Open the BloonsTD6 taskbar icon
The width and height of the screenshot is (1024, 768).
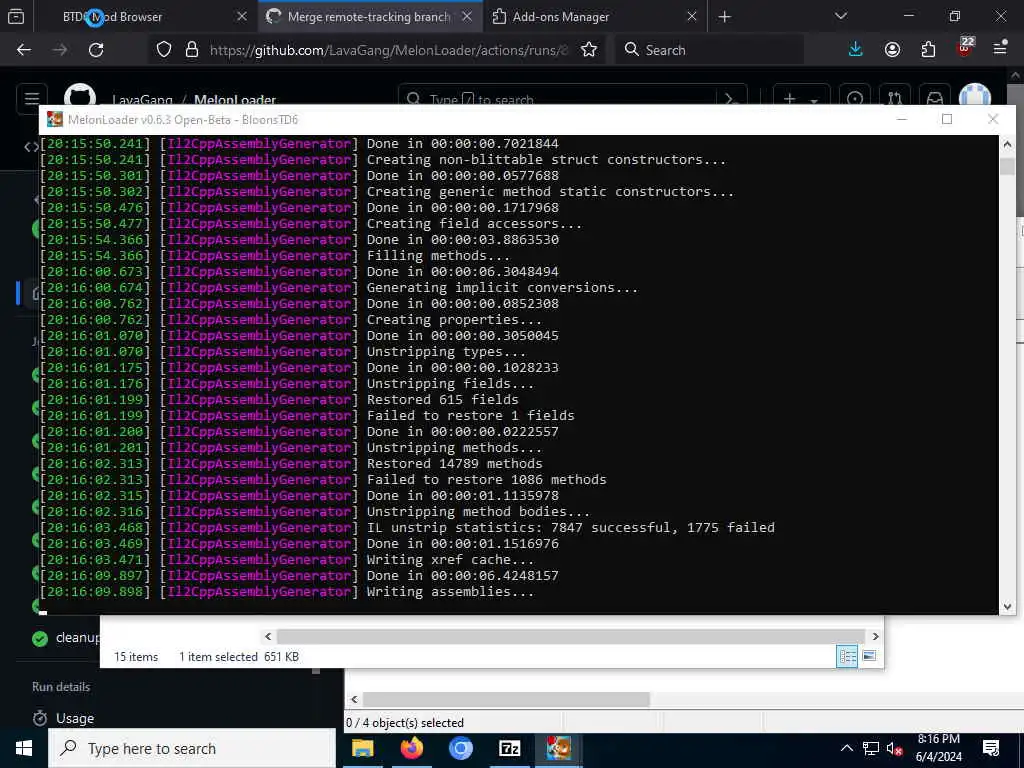tap(558, 748)
